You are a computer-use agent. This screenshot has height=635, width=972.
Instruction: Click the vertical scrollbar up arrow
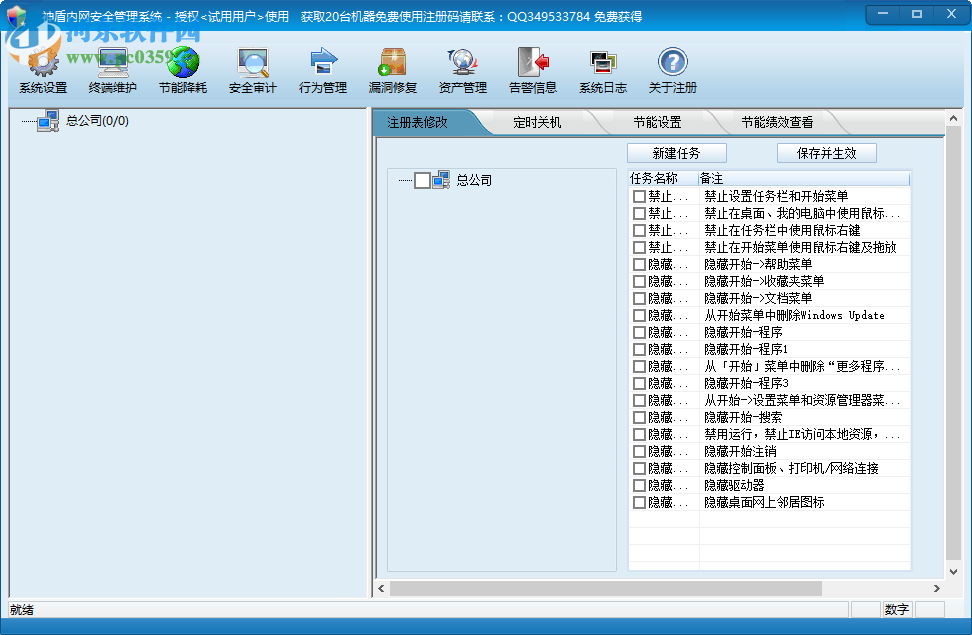pos(953,118)
